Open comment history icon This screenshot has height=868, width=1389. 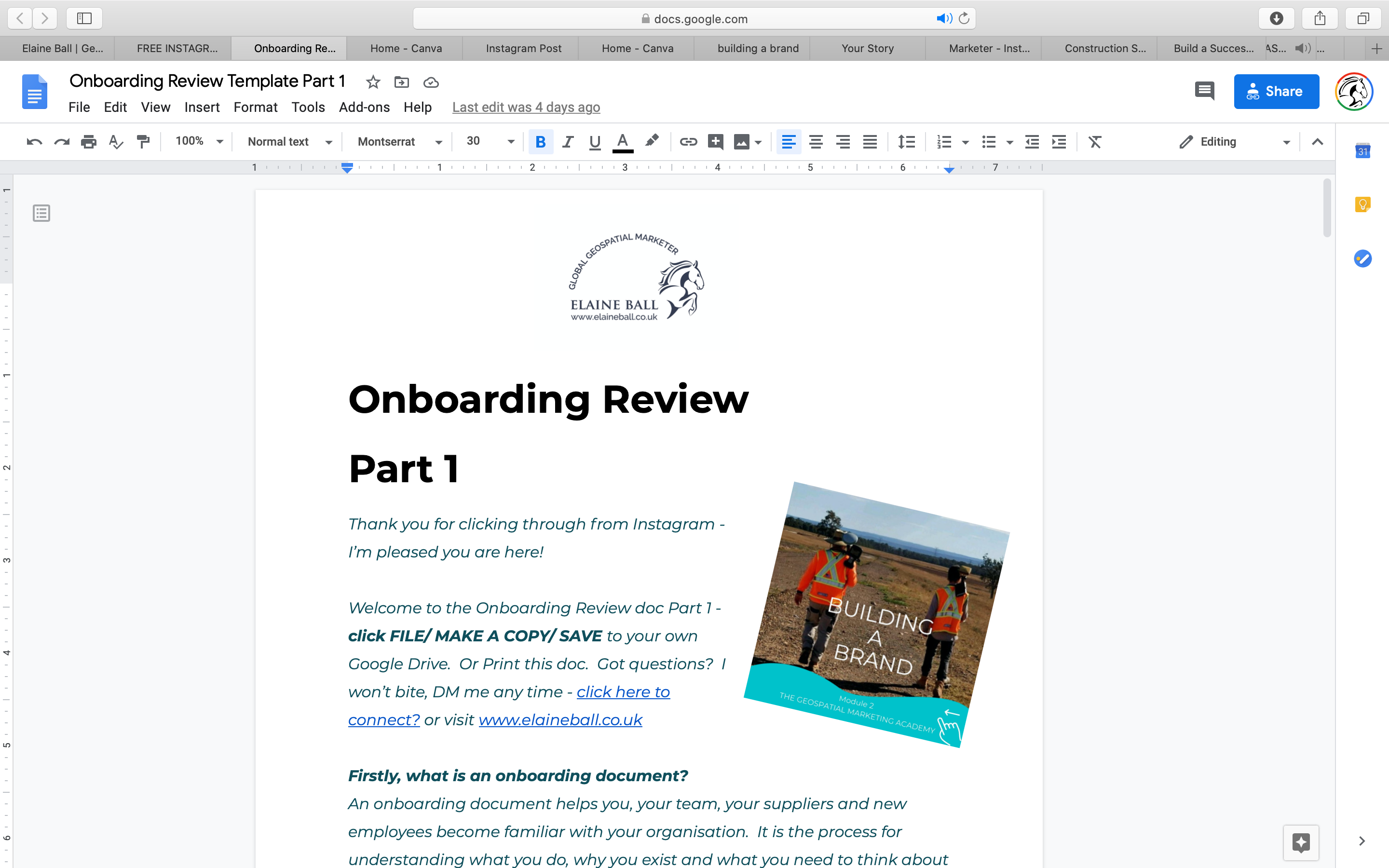click(x=1204, y=91)
